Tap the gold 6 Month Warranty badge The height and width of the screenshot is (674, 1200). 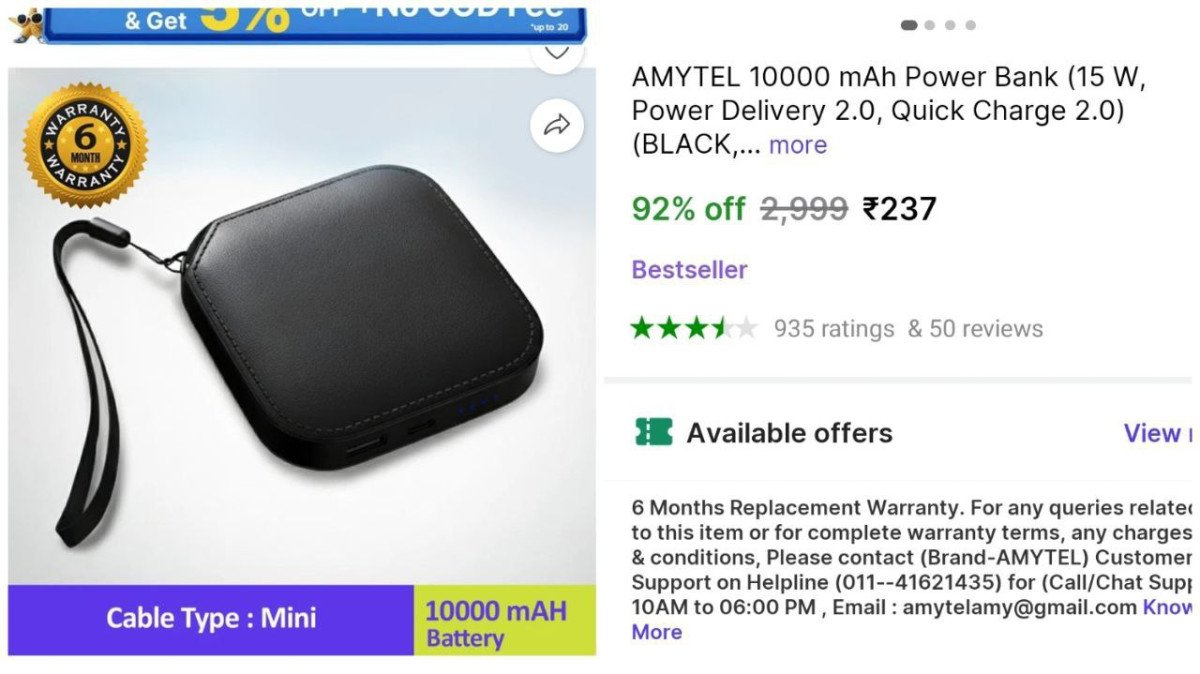[x=86, y=146]
